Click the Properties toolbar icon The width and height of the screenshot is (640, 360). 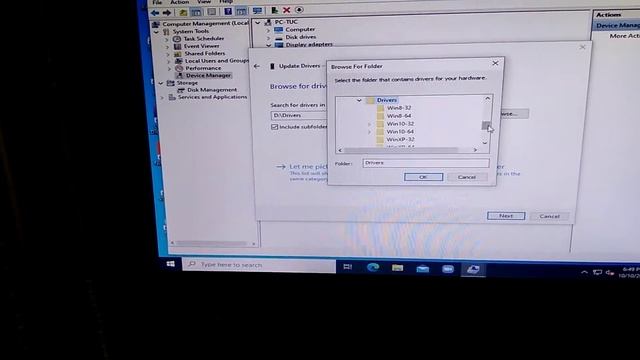click(211, 12)
